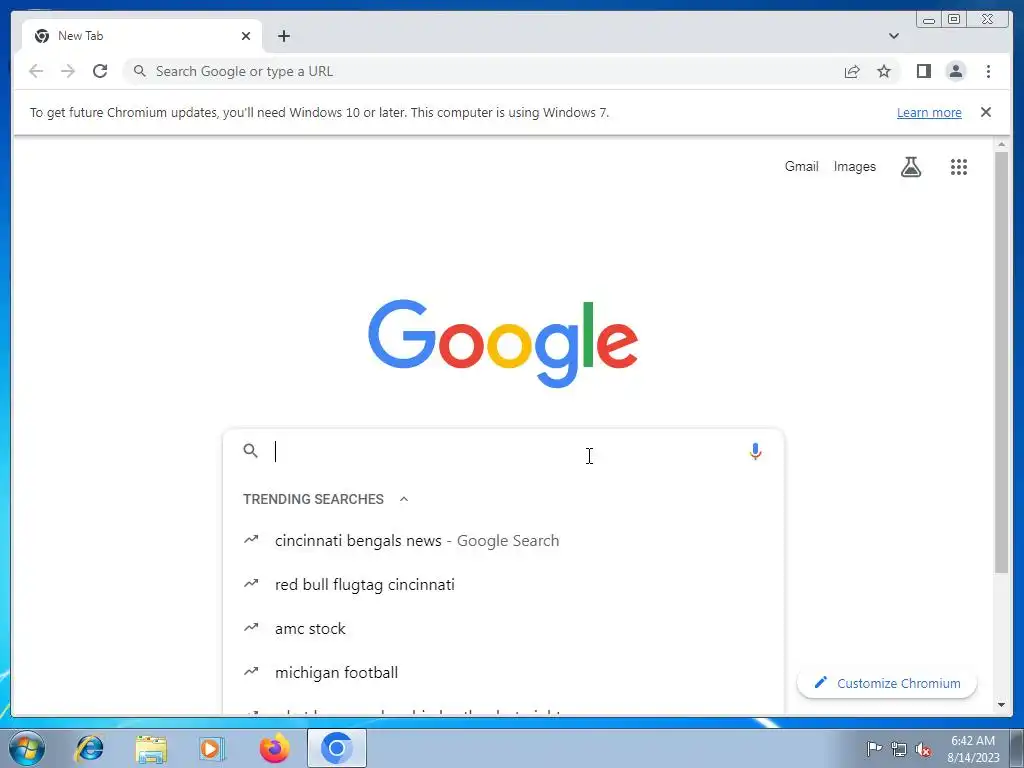Click the New Tab tab
The width and height of the screenshot is (1024, 768).
pos(142,36)
